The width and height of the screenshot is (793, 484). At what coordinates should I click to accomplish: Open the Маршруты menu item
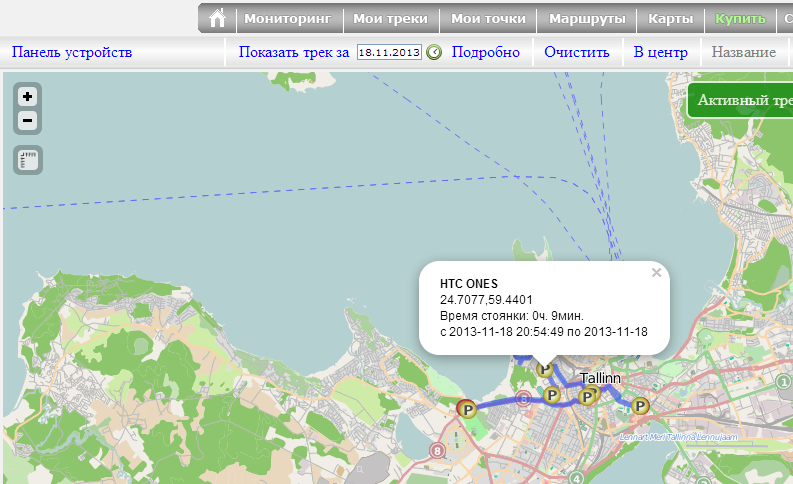pyautogui.click(x=587, y=19)
